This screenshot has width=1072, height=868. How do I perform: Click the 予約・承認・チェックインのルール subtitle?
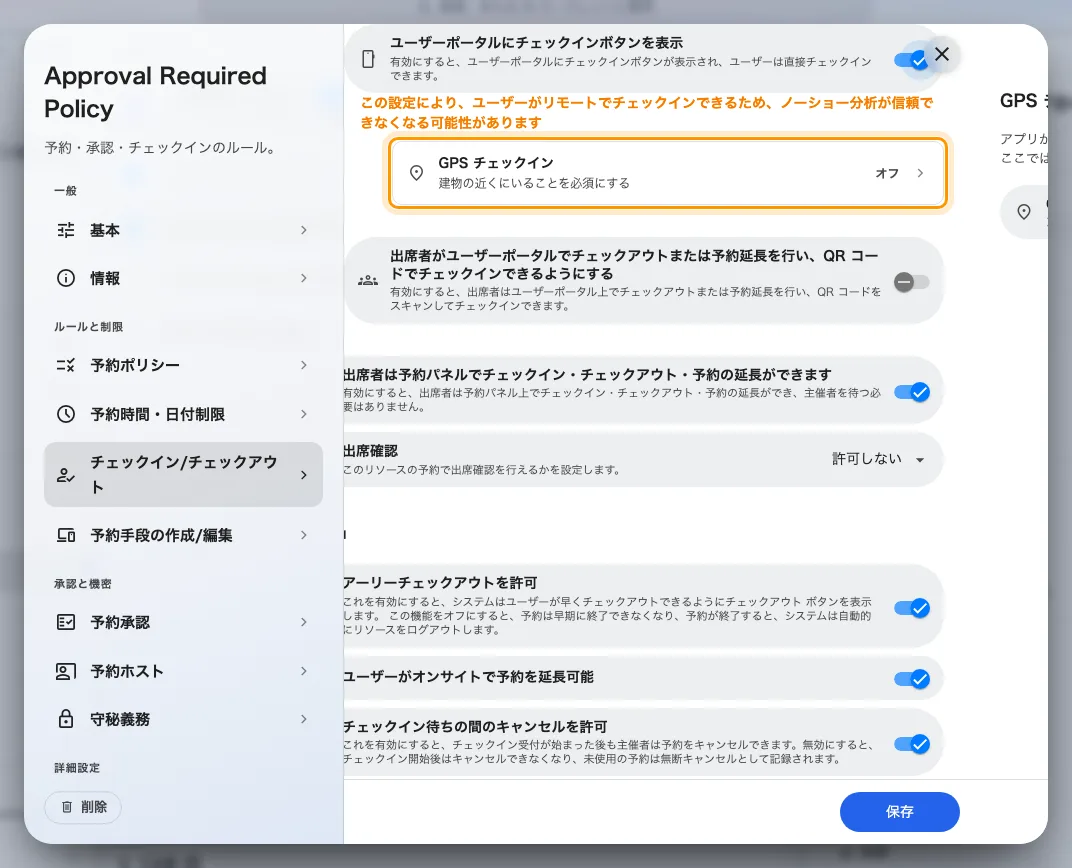point(161,148)
